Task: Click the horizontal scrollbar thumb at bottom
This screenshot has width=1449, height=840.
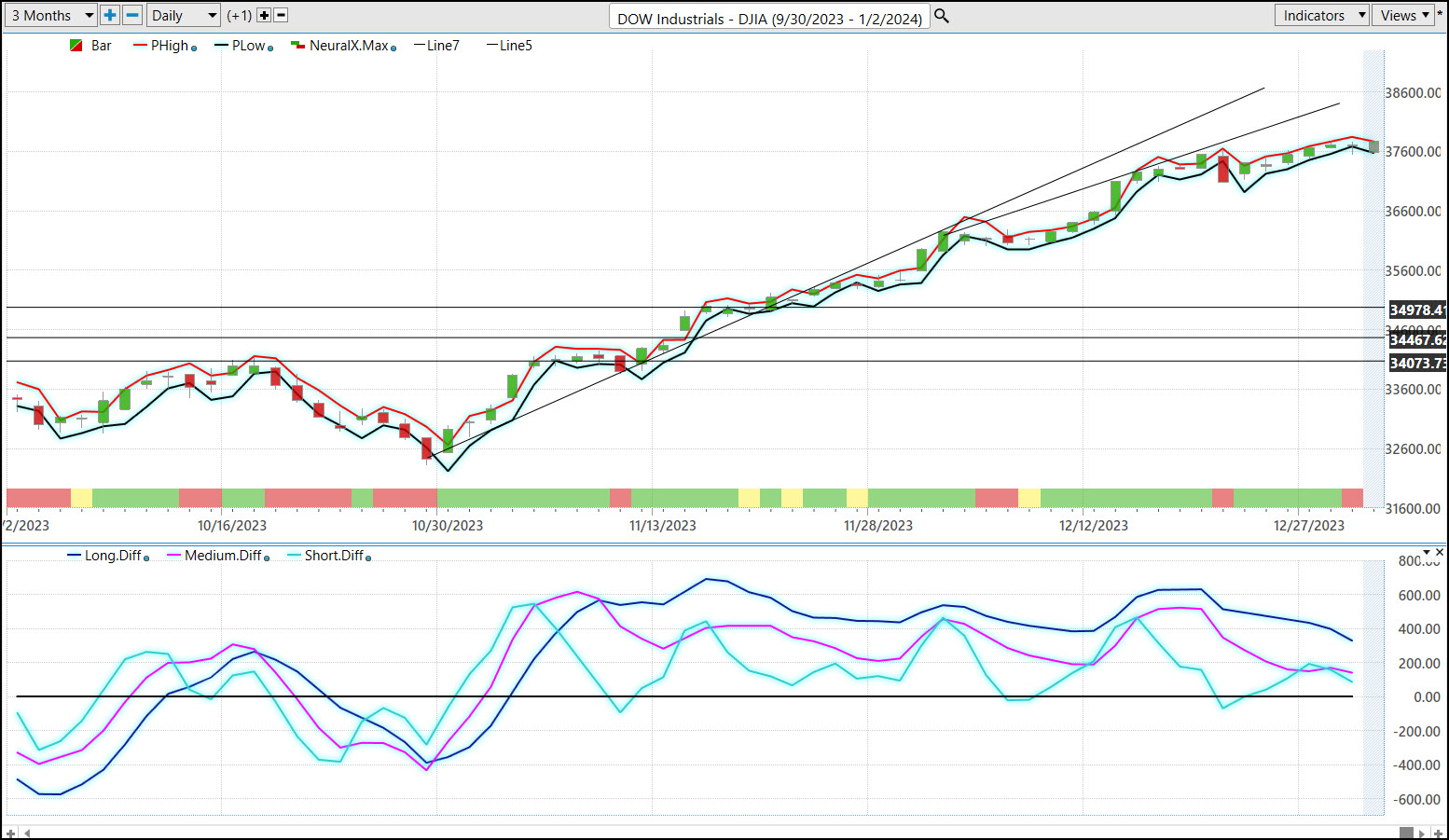Action: click(1406, 833)
